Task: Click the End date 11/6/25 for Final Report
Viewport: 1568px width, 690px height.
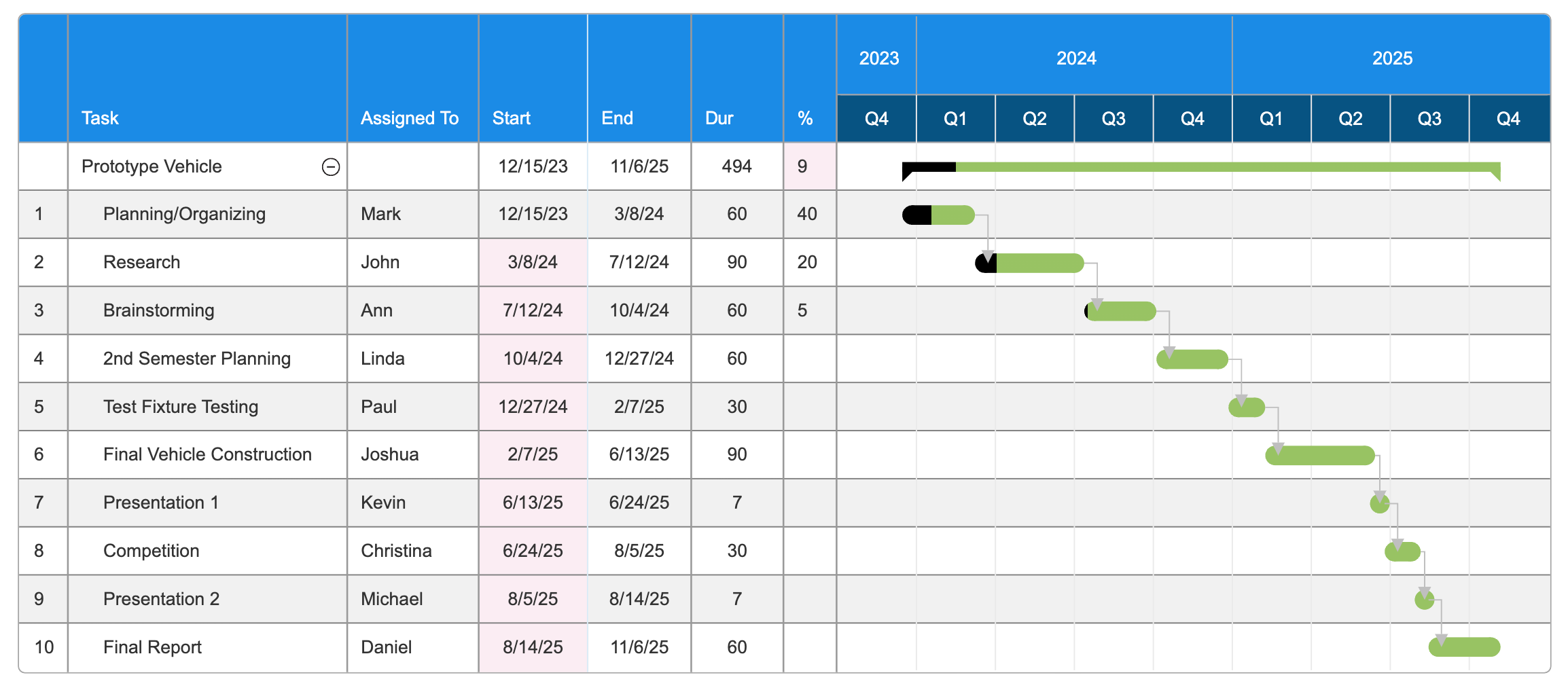Action: click(639, 647)
